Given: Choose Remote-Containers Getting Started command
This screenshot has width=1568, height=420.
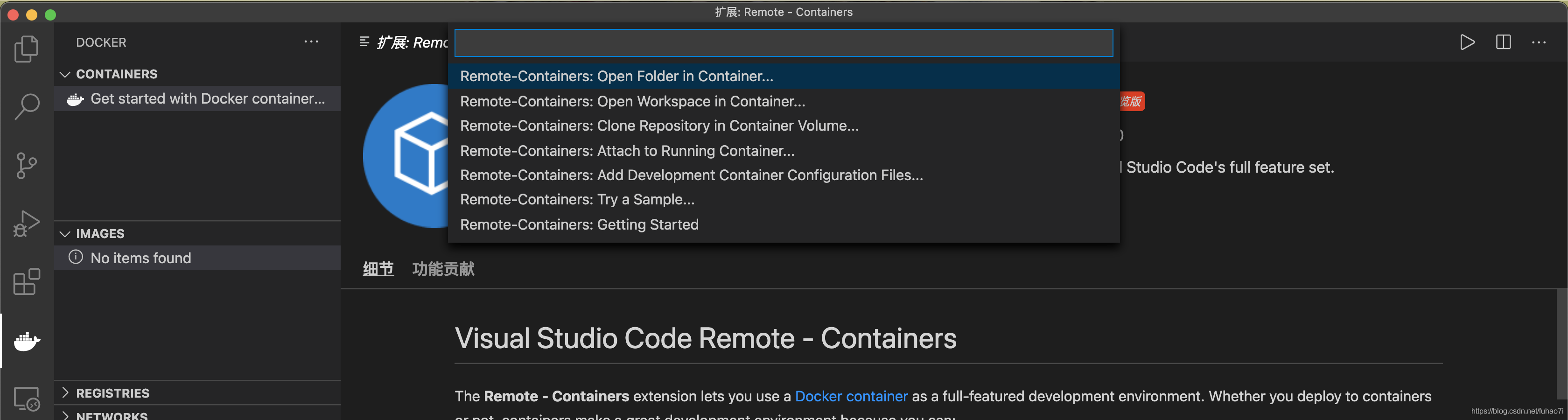Looking at the screenshot, I should 784,224.
